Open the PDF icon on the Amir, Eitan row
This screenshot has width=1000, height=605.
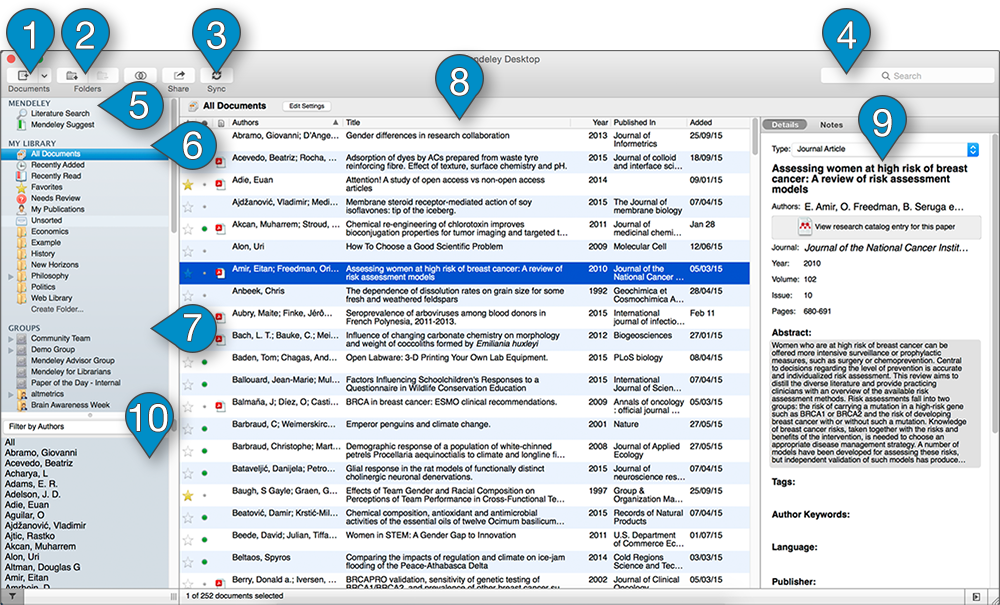pos(221,273)
